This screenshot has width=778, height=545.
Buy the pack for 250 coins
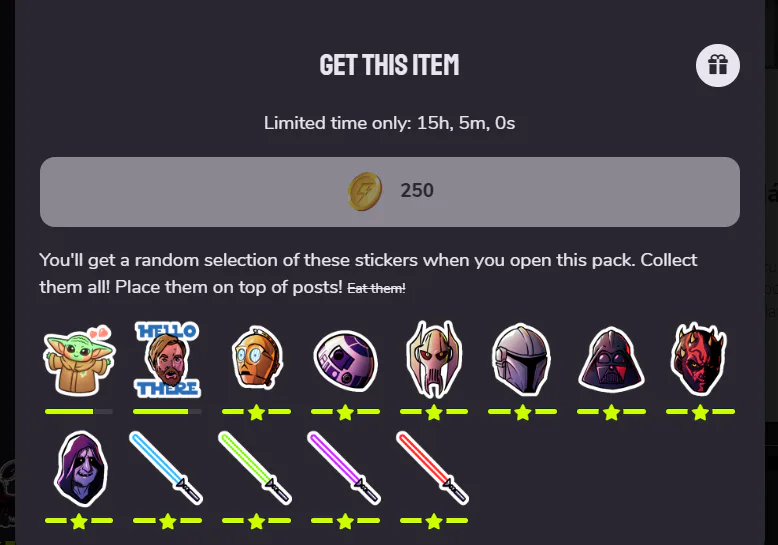coord(389,192)
